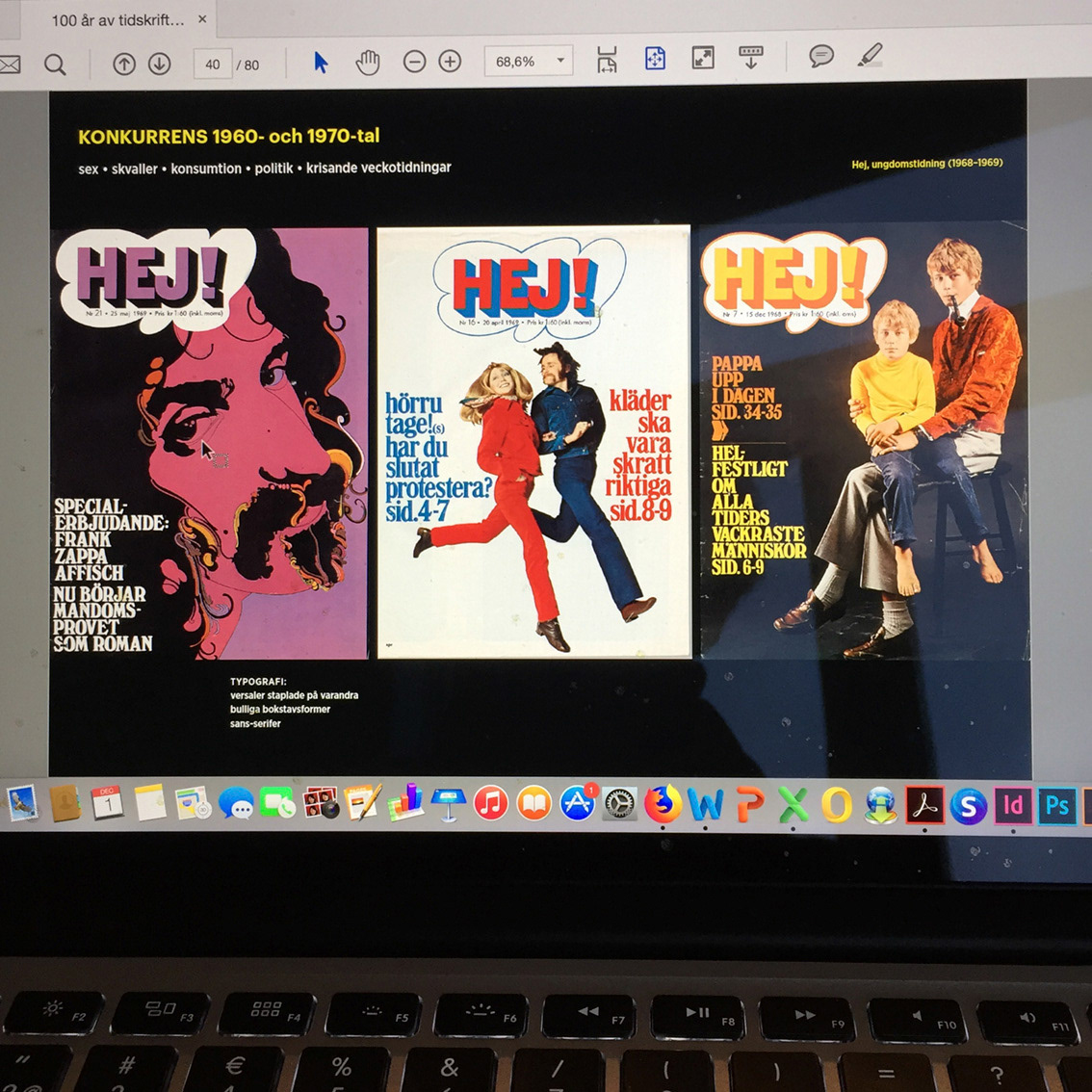Open Keynote in the dock
The width and height of the screenshot is (1092, 1092).
click(449, 804)
